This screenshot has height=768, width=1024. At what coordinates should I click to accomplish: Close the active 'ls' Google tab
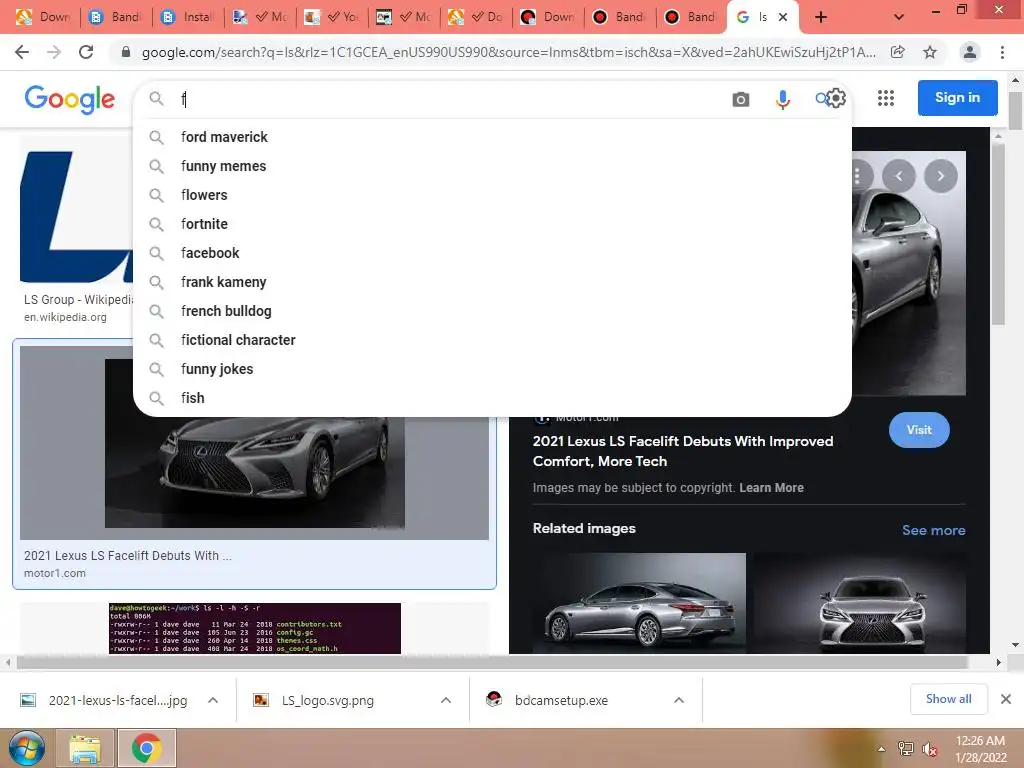(783, 18)
